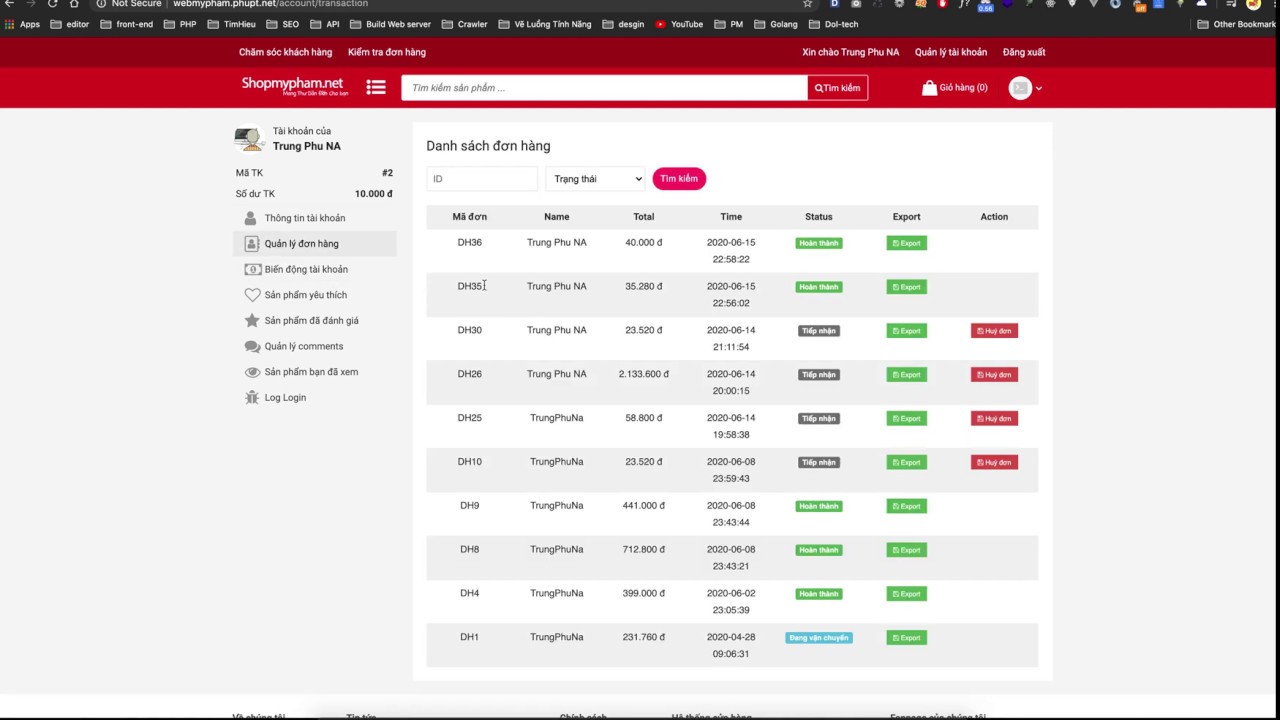Viewport: 1280px width, 720px height.
Task: Click the pink Tìm kiếm filter button
Action: click(x=679, y=178)
